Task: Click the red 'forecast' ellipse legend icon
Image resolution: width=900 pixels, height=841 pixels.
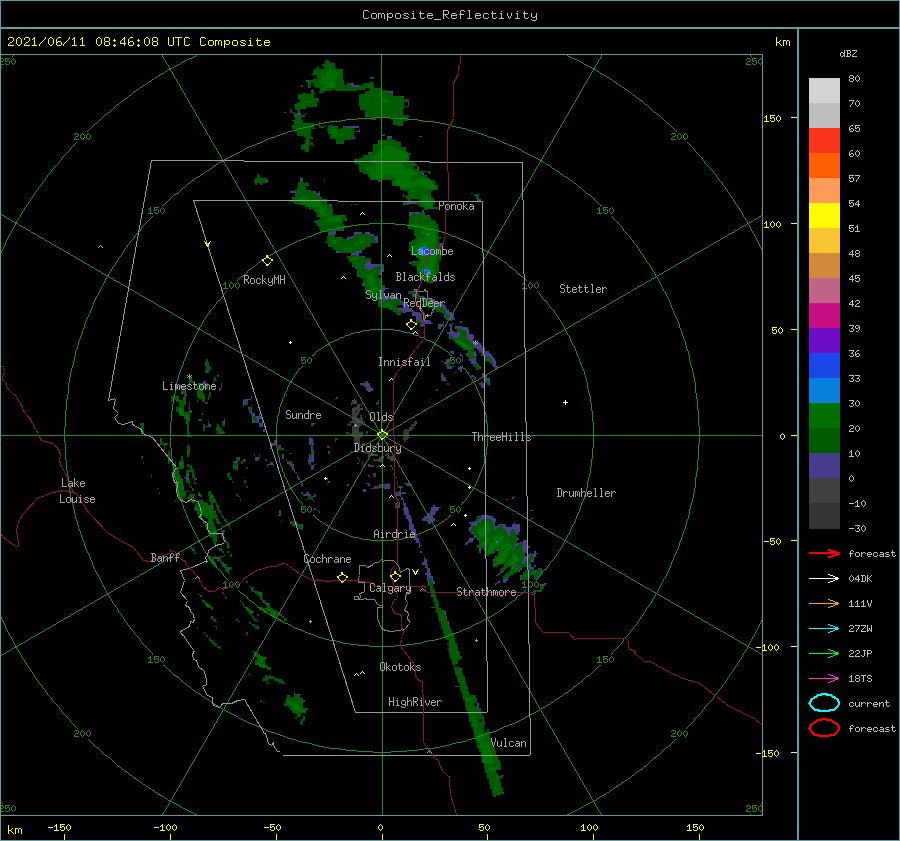Action: 824,728
